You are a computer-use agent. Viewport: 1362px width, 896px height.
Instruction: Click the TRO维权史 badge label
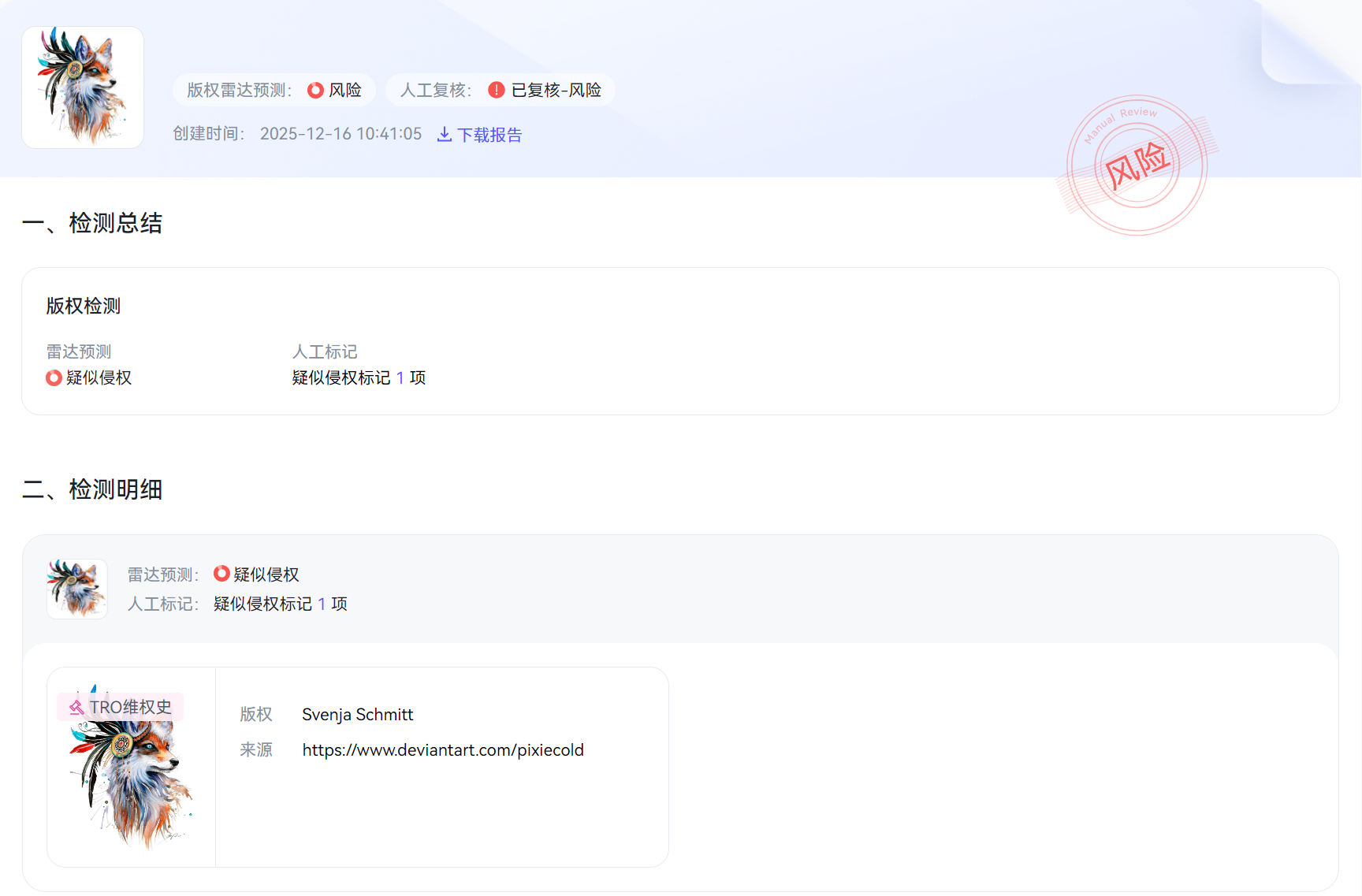121,708
